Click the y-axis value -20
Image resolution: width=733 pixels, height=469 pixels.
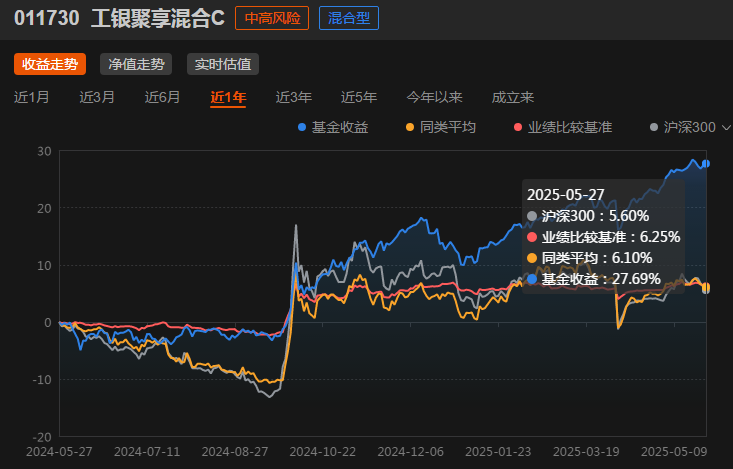[42, 437]
